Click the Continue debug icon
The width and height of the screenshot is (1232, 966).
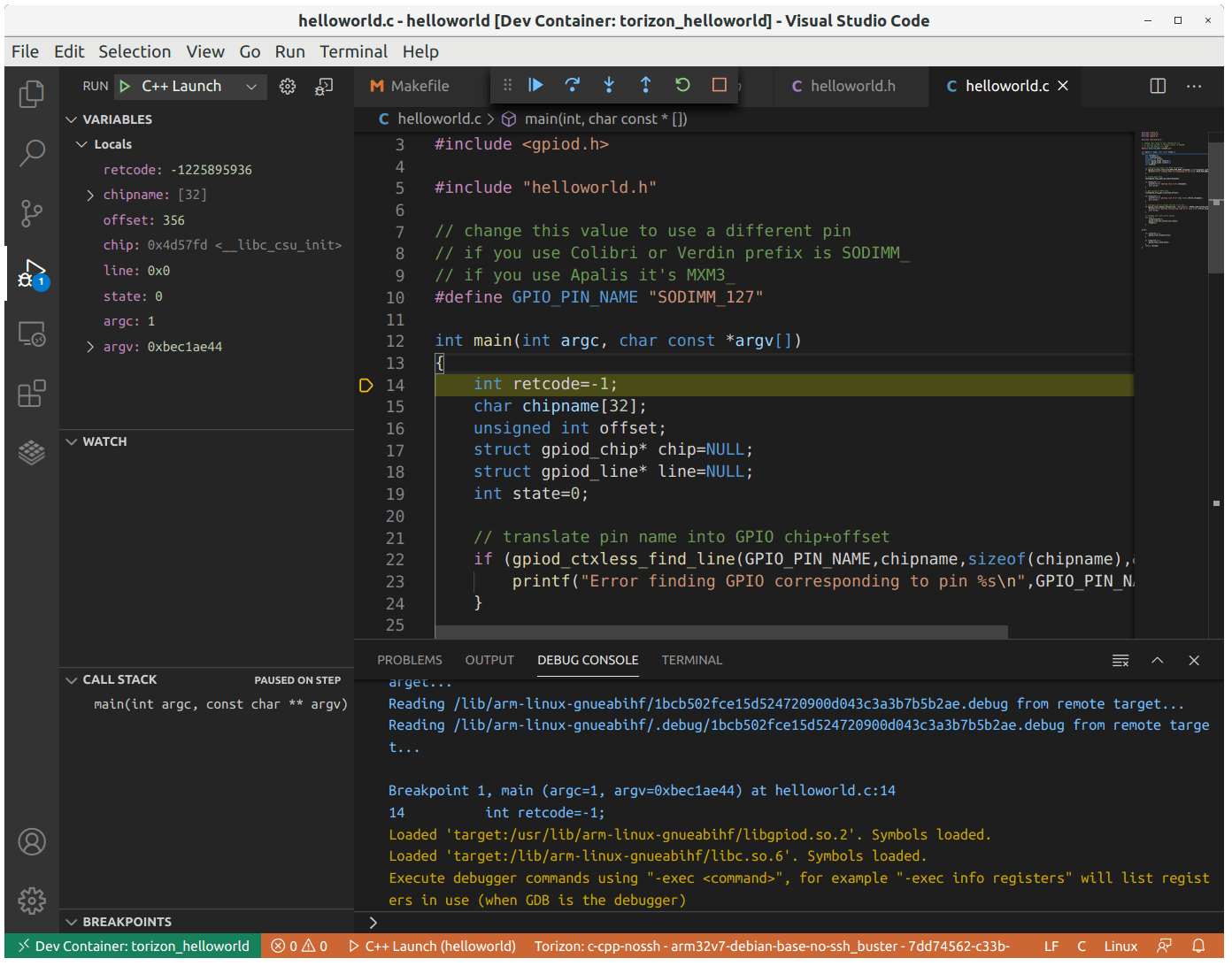click(x=535, y=85)
